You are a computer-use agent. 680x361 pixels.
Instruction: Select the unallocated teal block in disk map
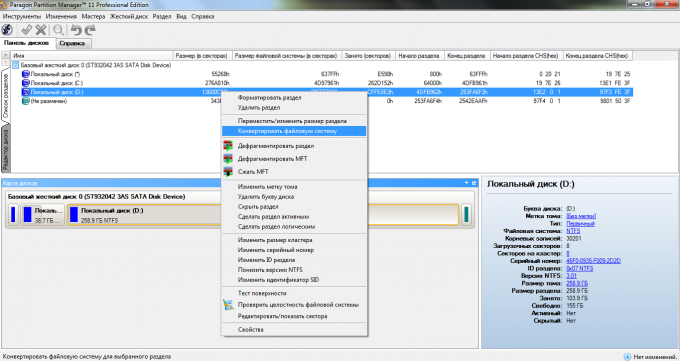tap(466, 214)
